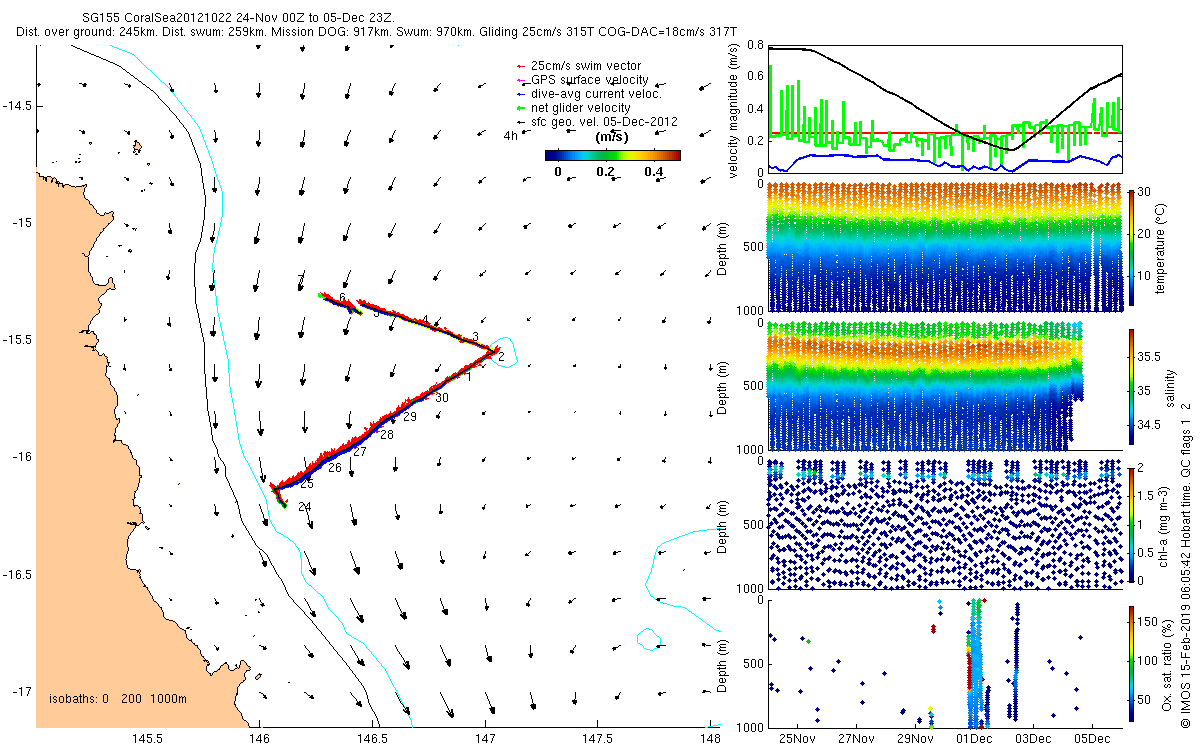The height and width of the screenshot is (750, 1200).
Task: Click longitude tick '147' on the map
Action: [486, 739]
